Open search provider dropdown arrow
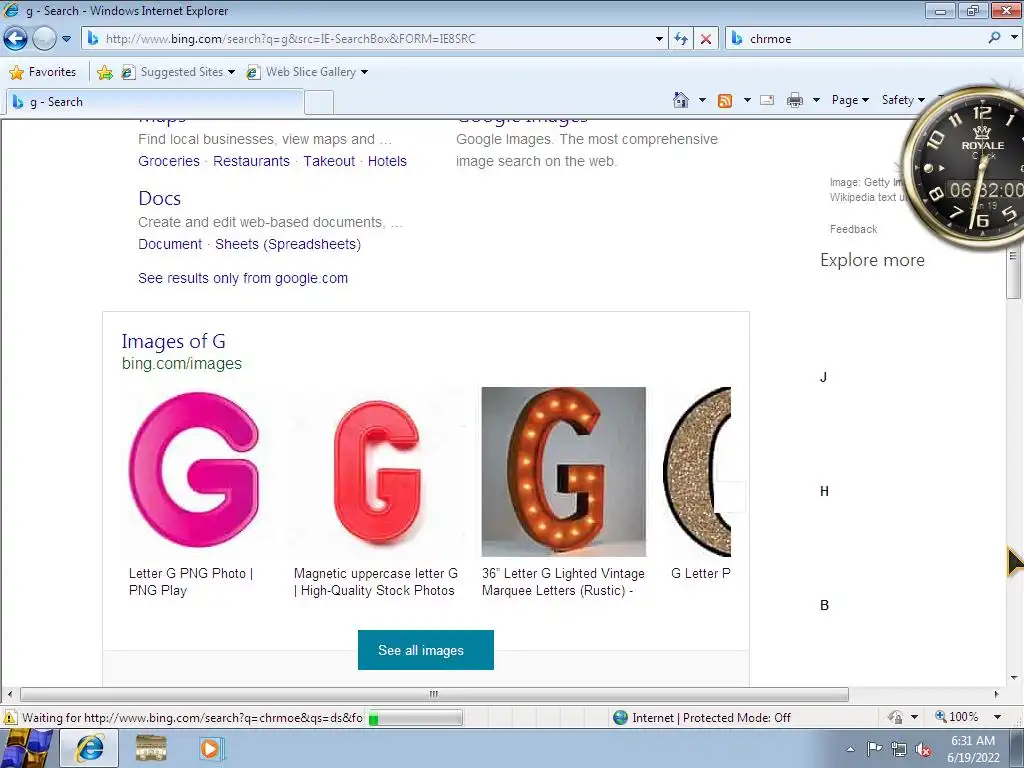 [x=1014, y=38]
